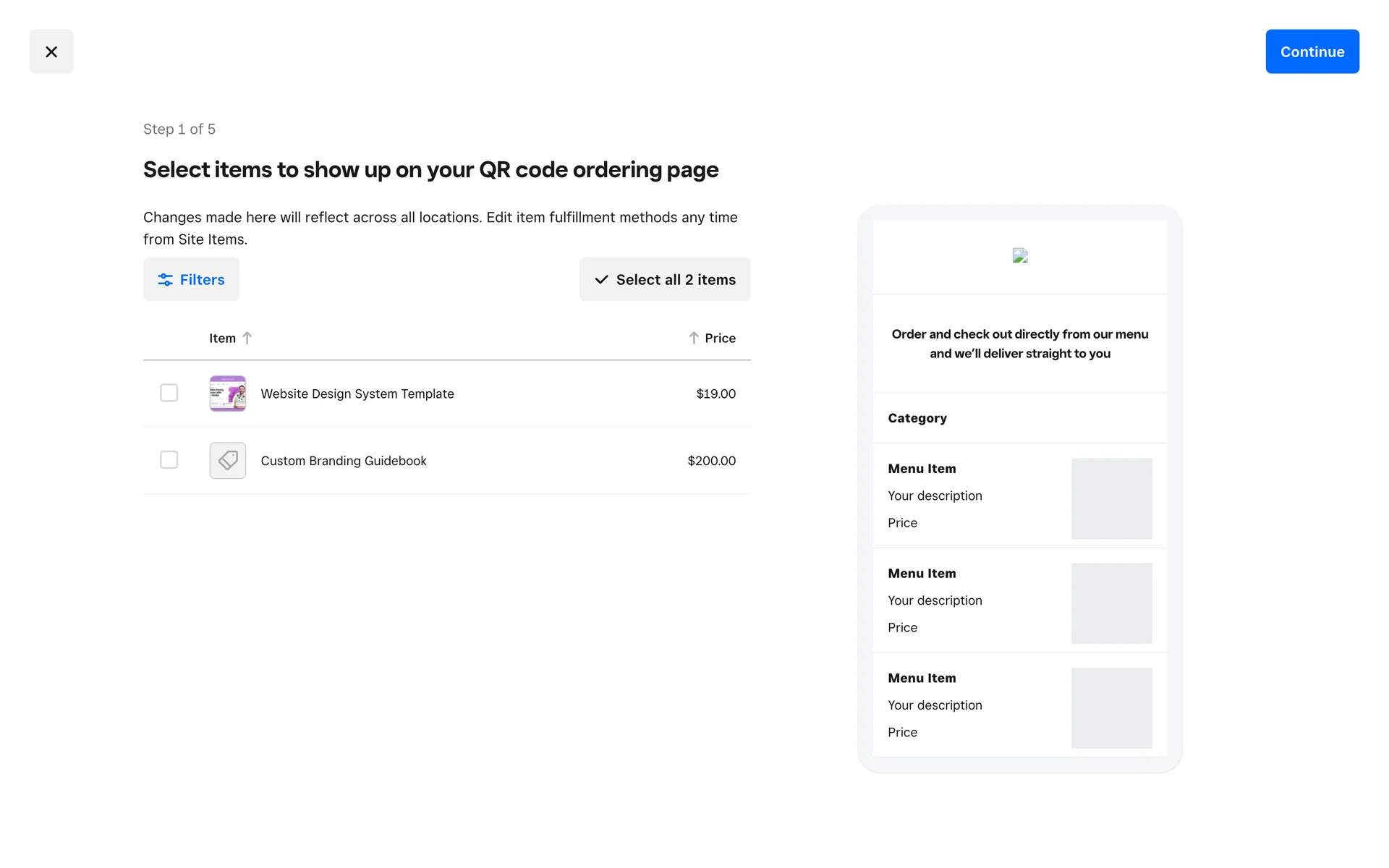The height and width of the screenshot is (868, 1389).
Task: Click the checkmark icon in Select all
Action: (601, 279)
